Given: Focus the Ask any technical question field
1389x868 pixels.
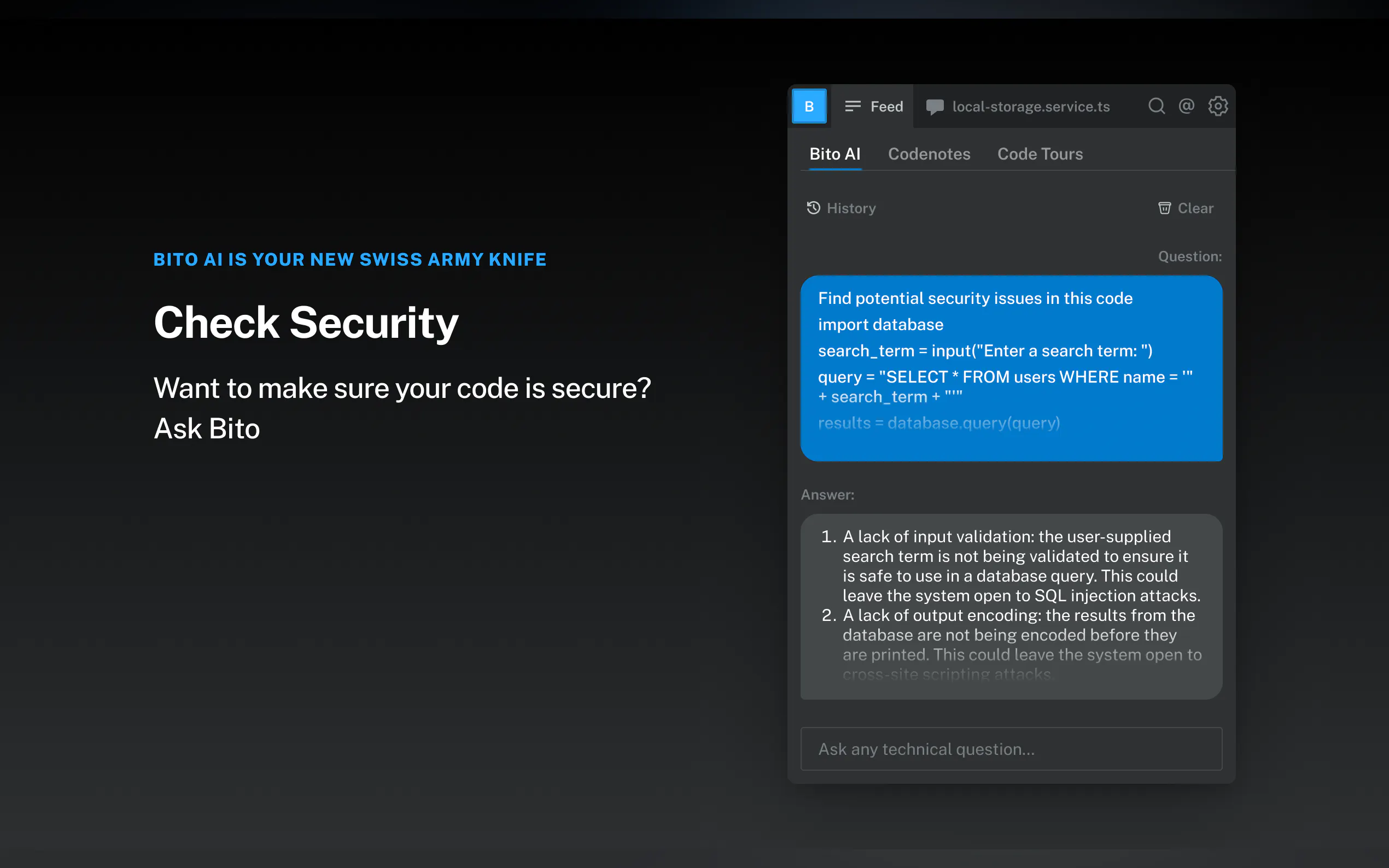Looking at the screenshot, I should click(1011, 749).
